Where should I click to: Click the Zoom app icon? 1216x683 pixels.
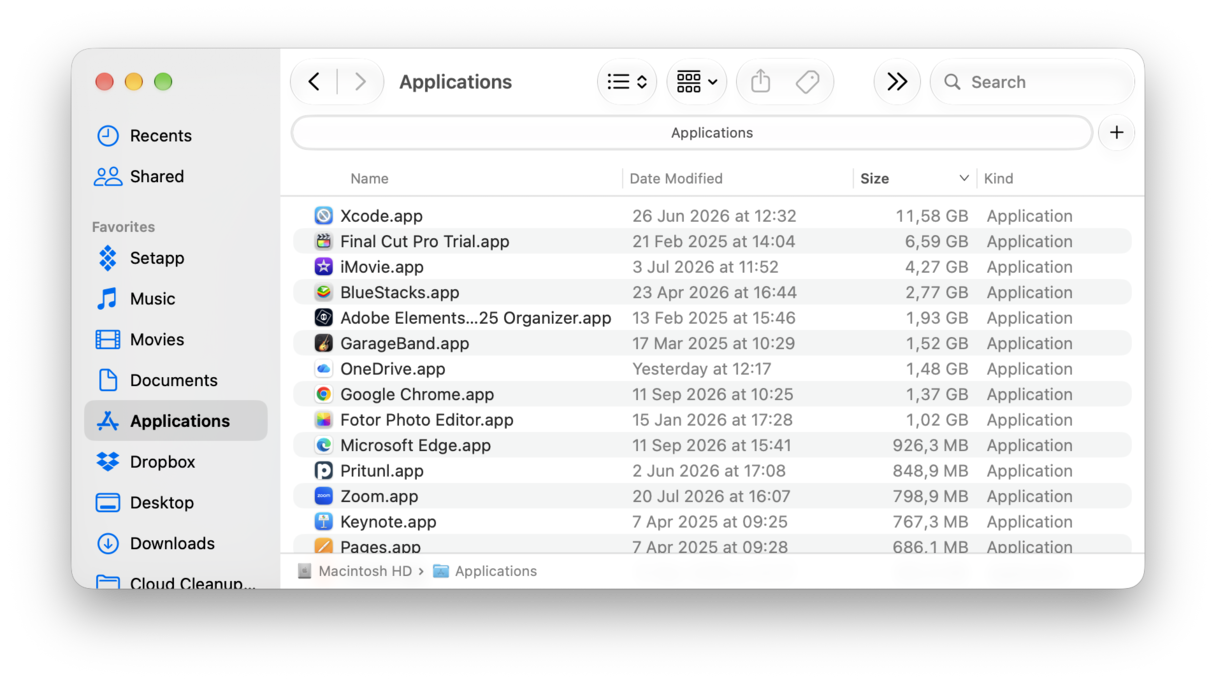point(323,496)
